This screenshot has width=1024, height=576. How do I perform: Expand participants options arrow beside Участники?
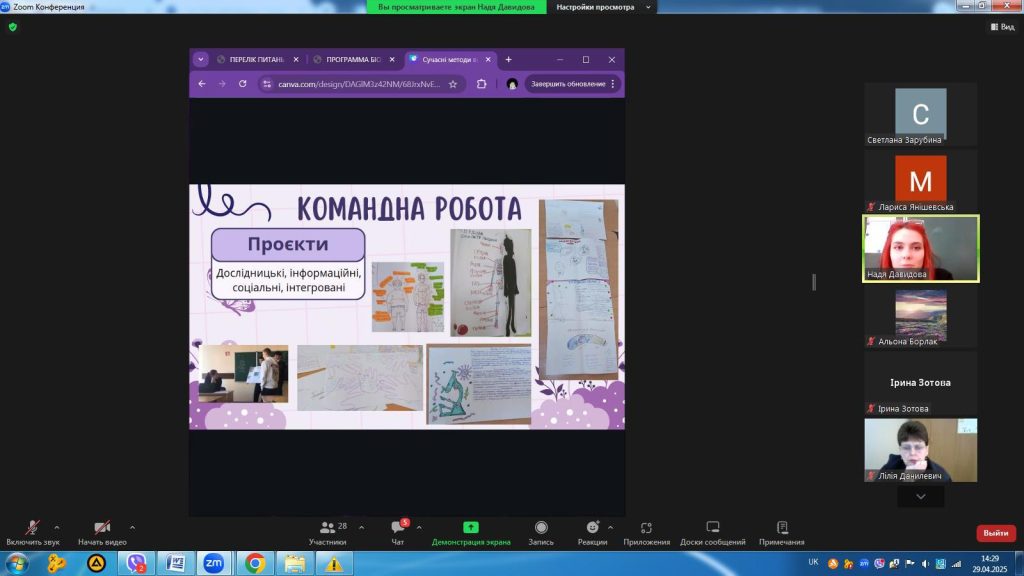coord(361,527)
